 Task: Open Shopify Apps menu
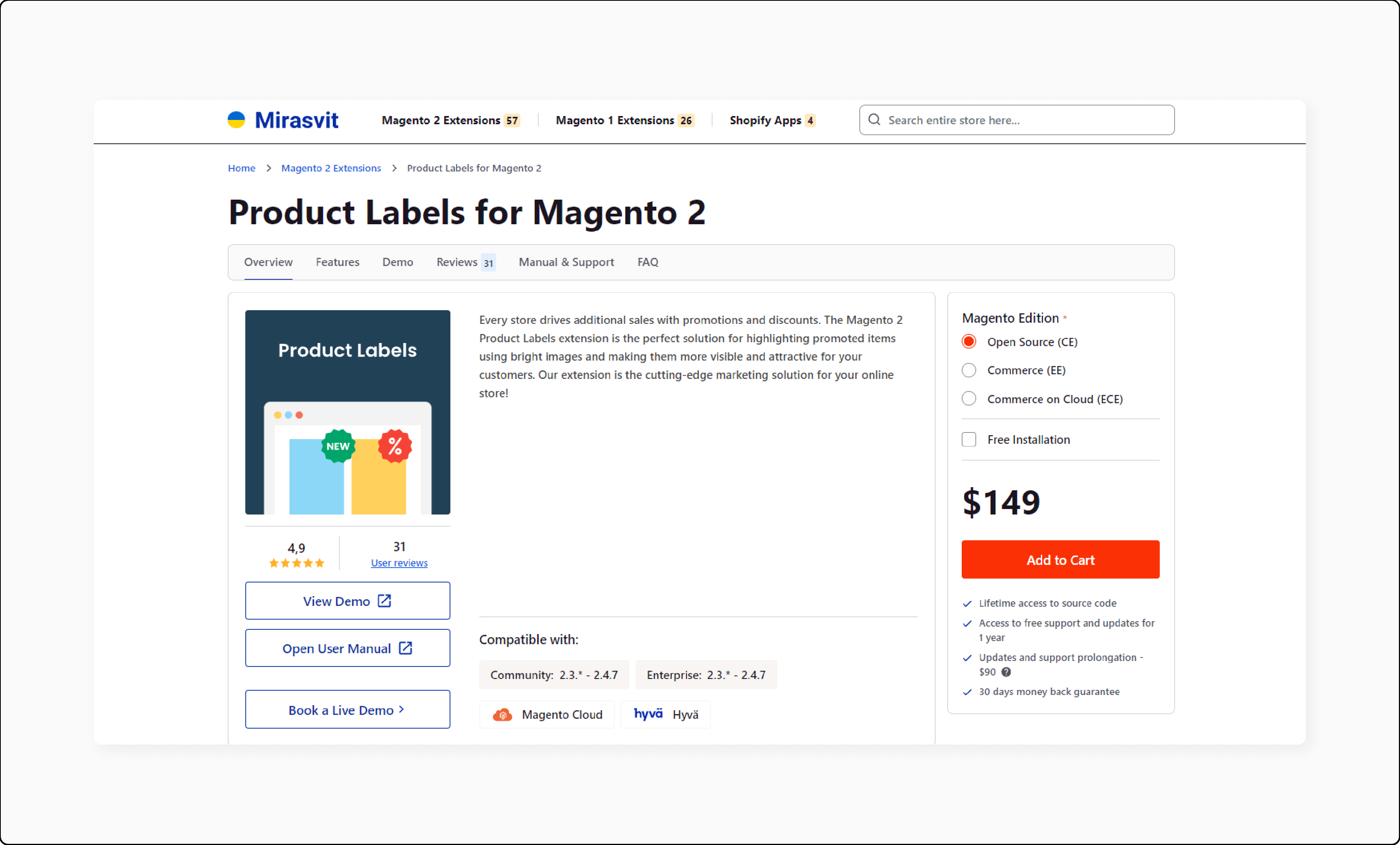click(x=772, y=120)
